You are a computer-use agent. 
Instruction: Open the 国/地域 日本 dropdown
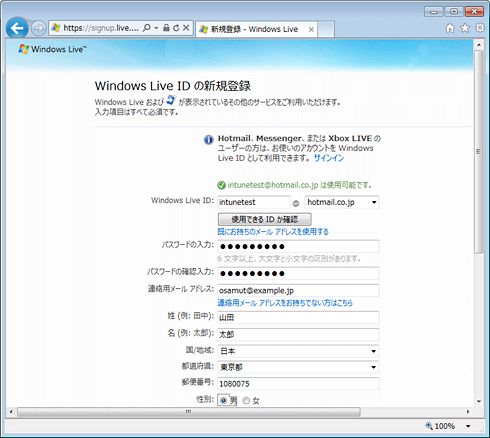point(298,351)
